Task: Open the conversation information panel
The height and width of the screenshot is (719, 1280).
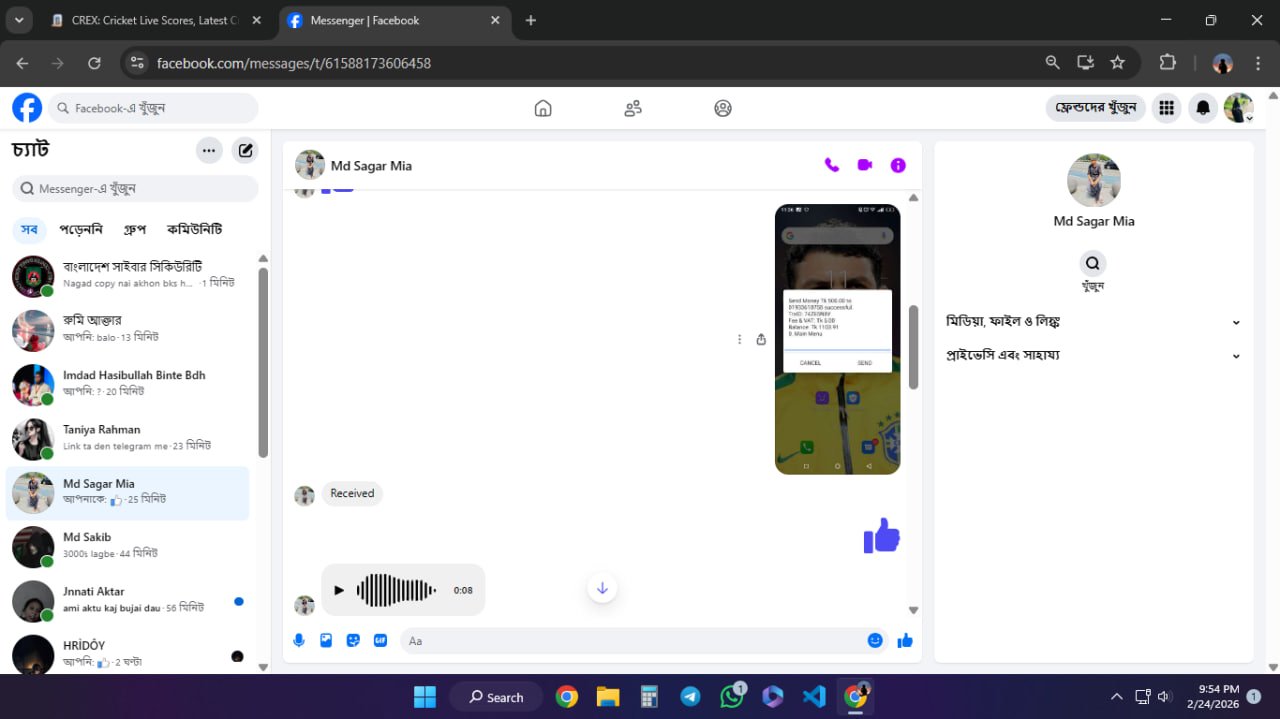Action: [897, 165]
